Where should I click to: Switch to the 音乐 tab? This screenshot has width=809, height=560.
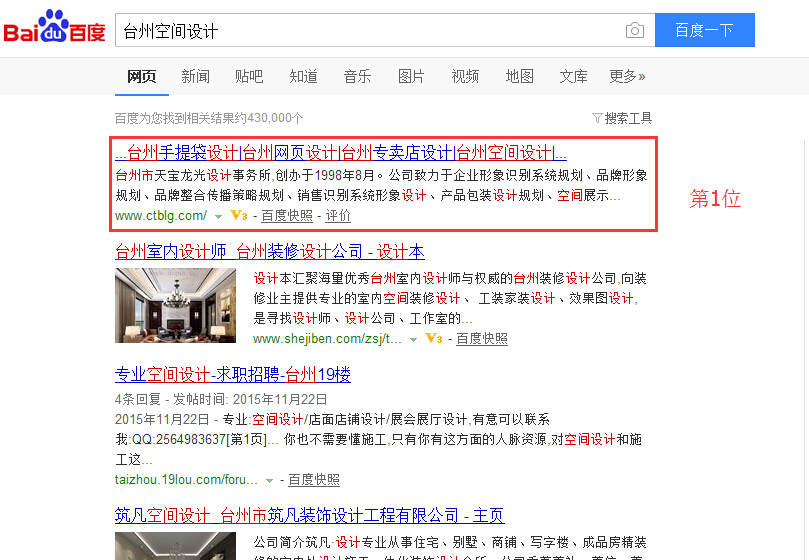point(357,76)
